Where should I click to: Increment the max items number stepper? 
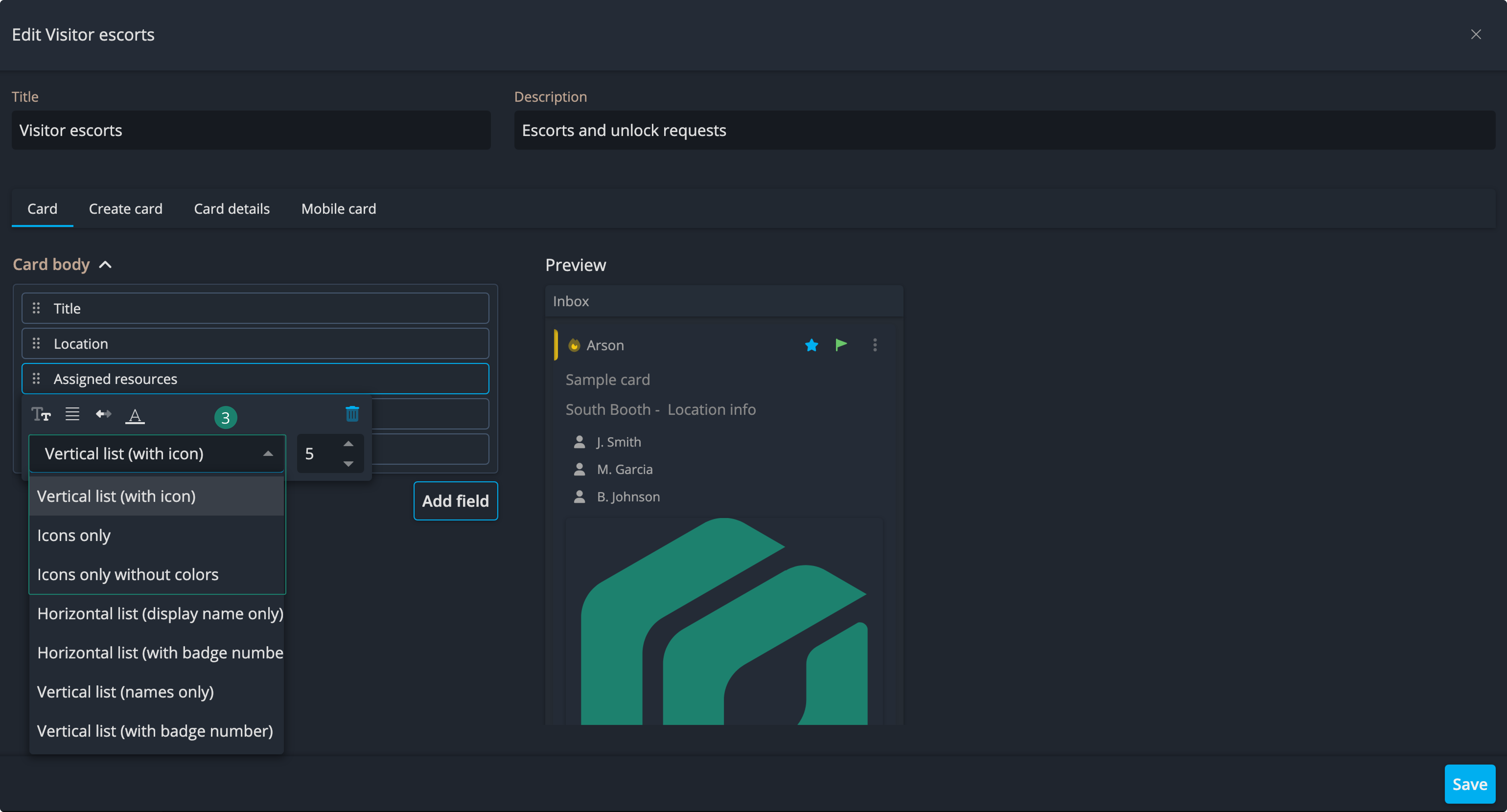349,444
